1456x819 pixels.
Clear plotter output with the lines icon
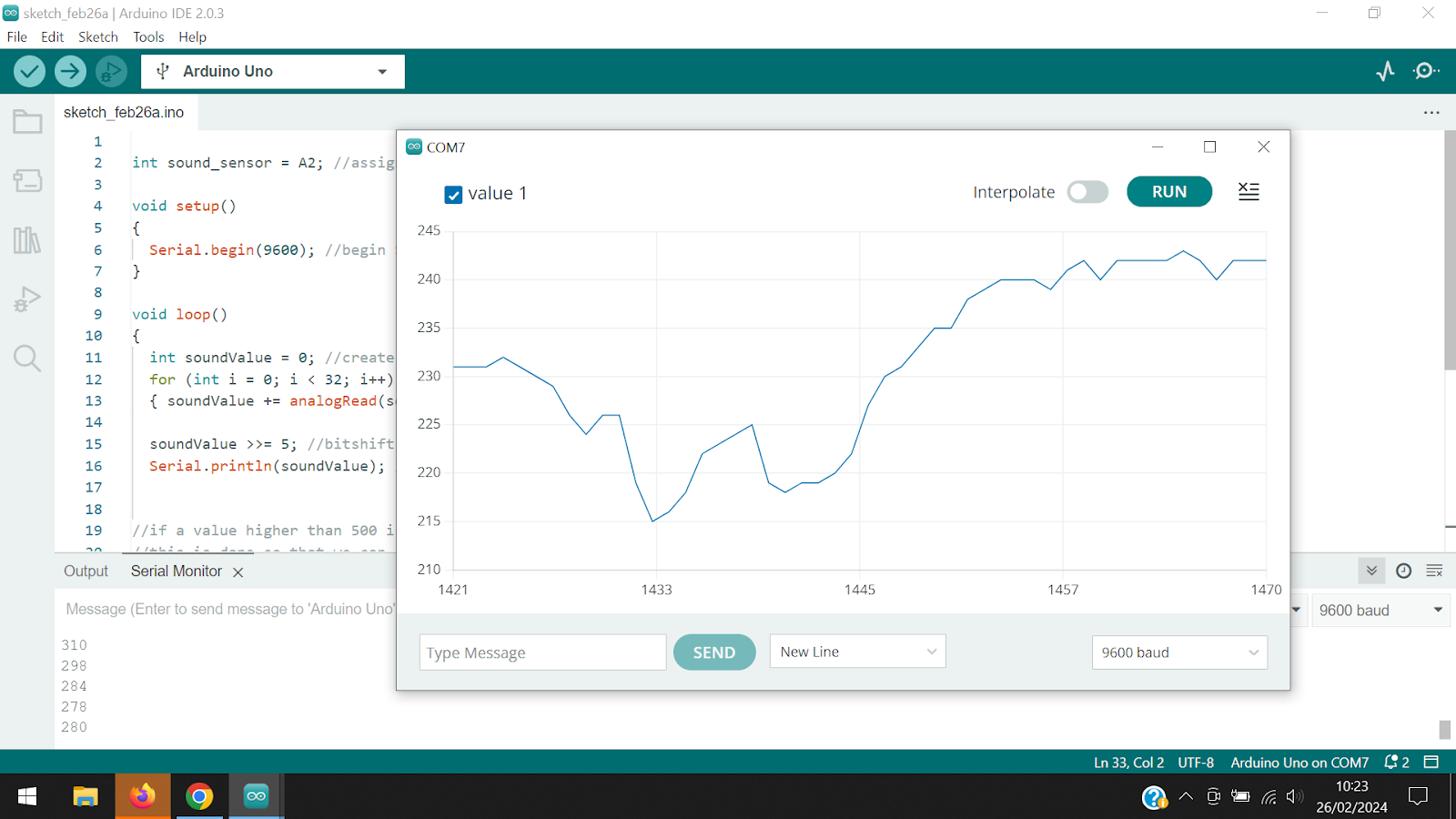pyautogui.click(x=1249, y=191)
